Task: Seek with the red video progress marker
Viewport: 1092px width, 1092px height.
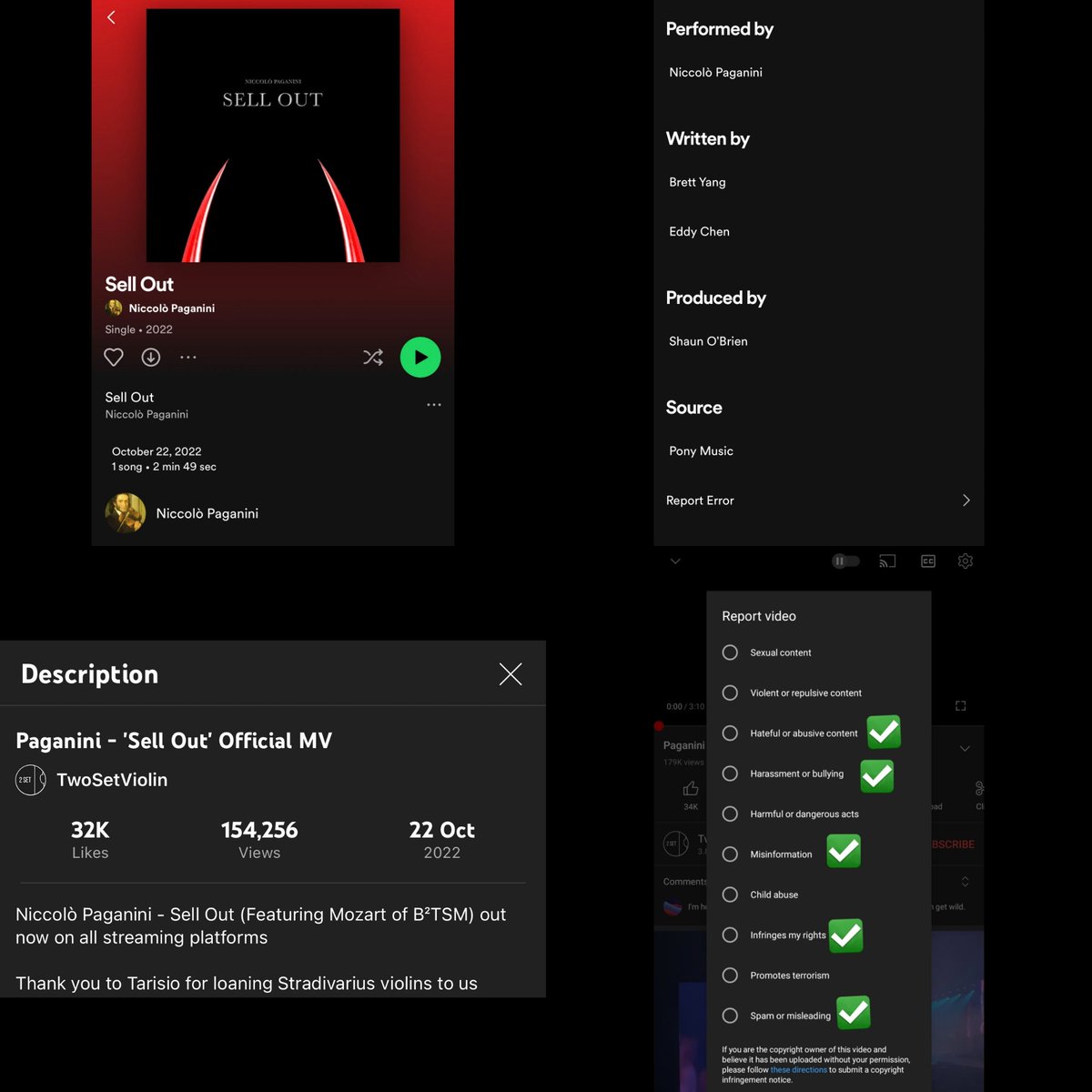Action: [x=659, y=726]
